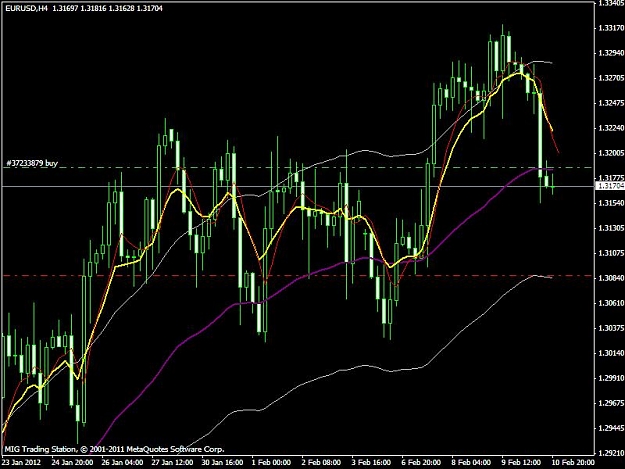This screenshot has width=625, height=469.
Task: Click the 1.30140 price scale label
Action: coord(611,353)
